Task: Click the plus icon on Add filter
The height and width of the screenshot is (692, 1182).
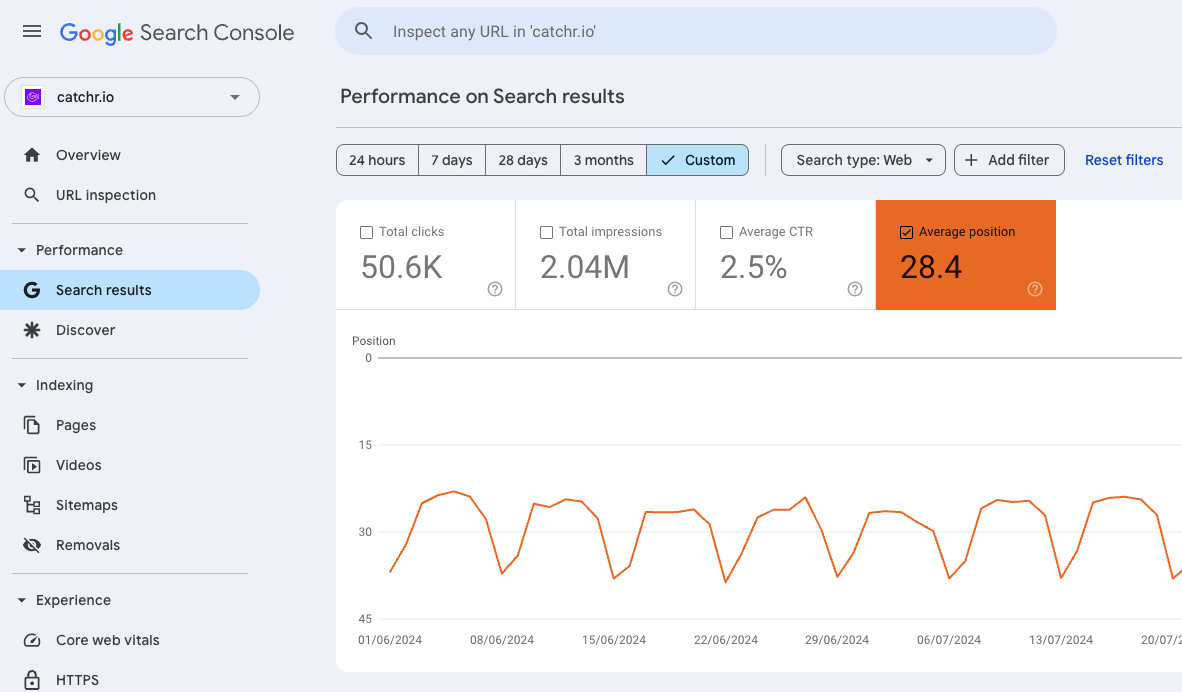Action: coord(971,160)
